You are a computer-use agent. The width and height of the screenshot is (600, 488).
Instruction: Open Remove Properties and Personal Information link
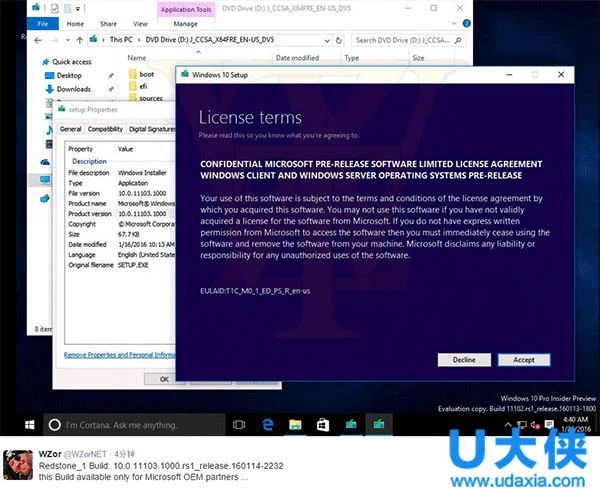[x=119, y=355]
